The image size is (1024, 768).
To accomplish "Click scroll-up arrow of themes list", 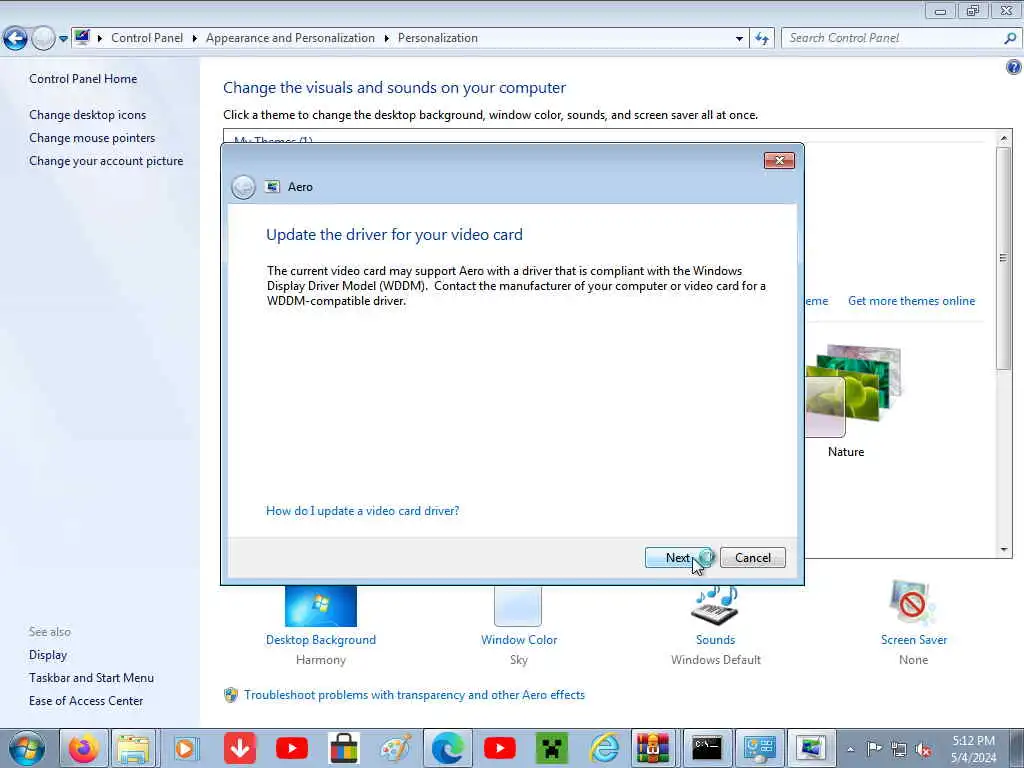I will [x=1004, y=138].
